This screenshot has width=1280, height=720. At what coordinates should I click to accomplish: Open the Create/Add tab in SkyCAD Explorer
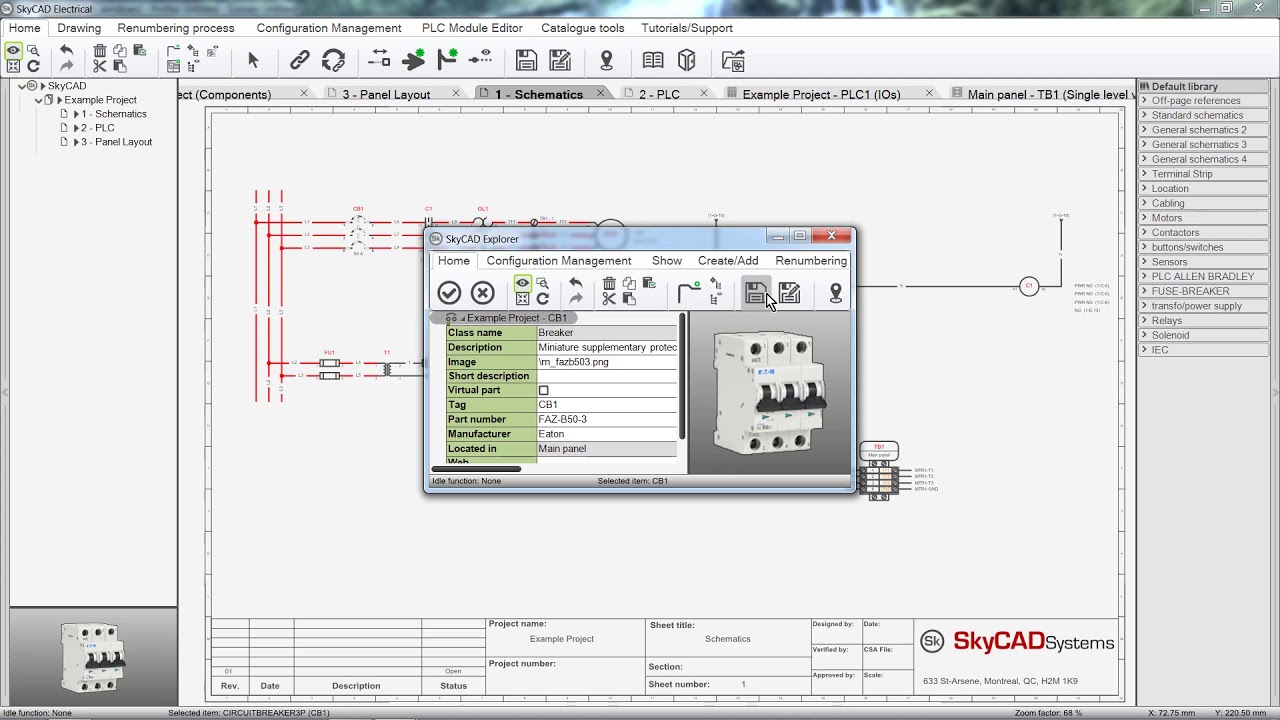coord(728,261)
